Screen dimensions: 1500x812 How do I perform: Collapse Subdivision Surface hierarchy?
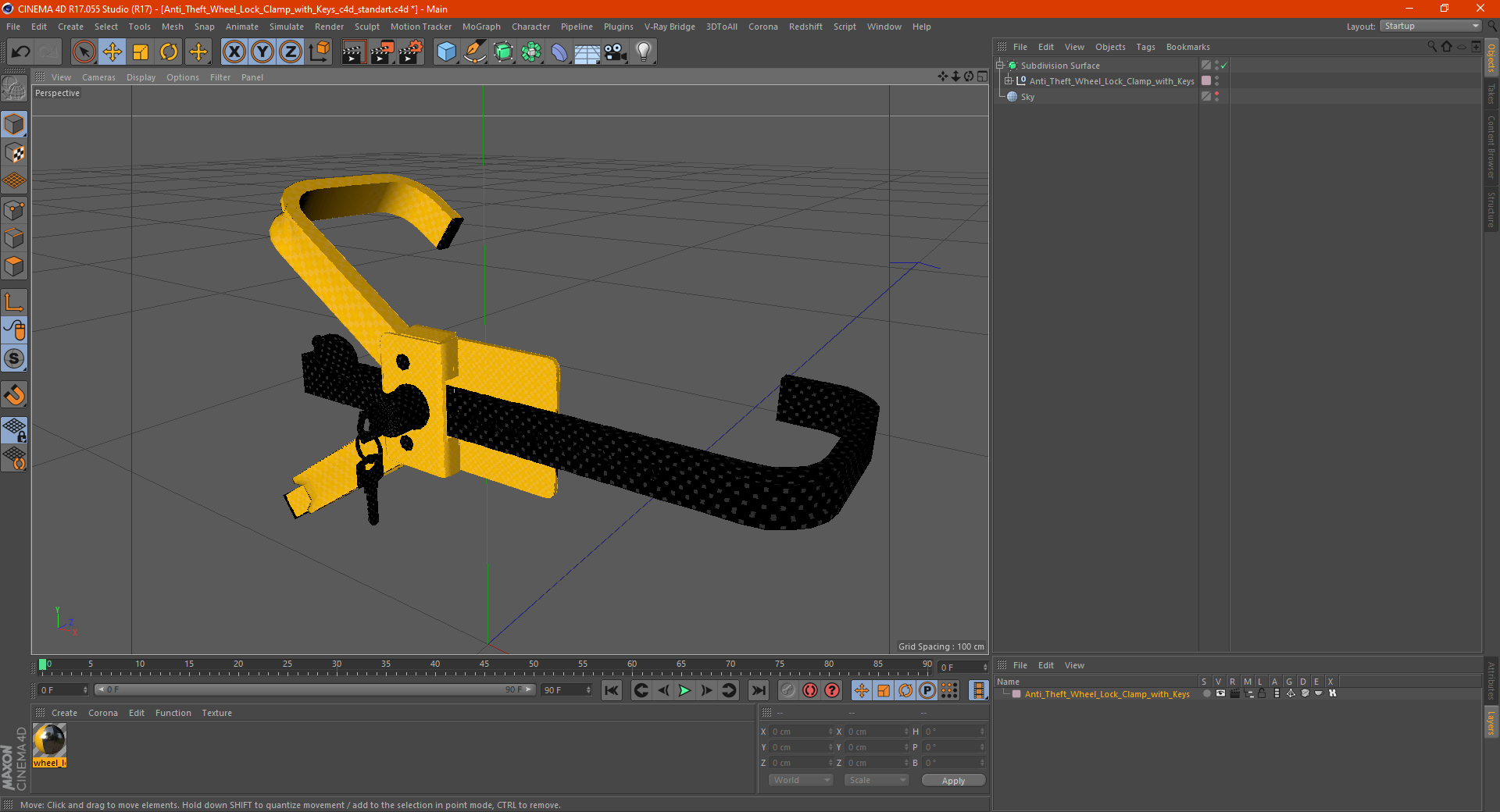pos(999,65)
